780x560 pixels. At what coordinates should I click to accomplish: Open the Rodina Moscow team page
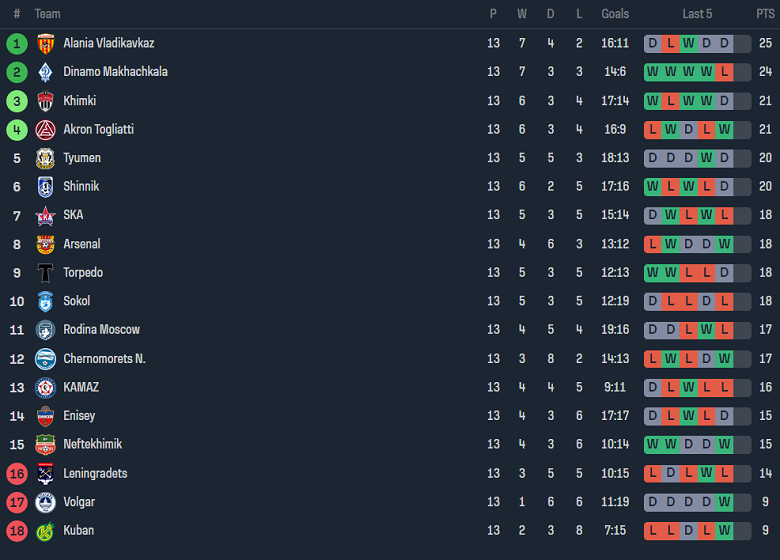click(101, 330)
